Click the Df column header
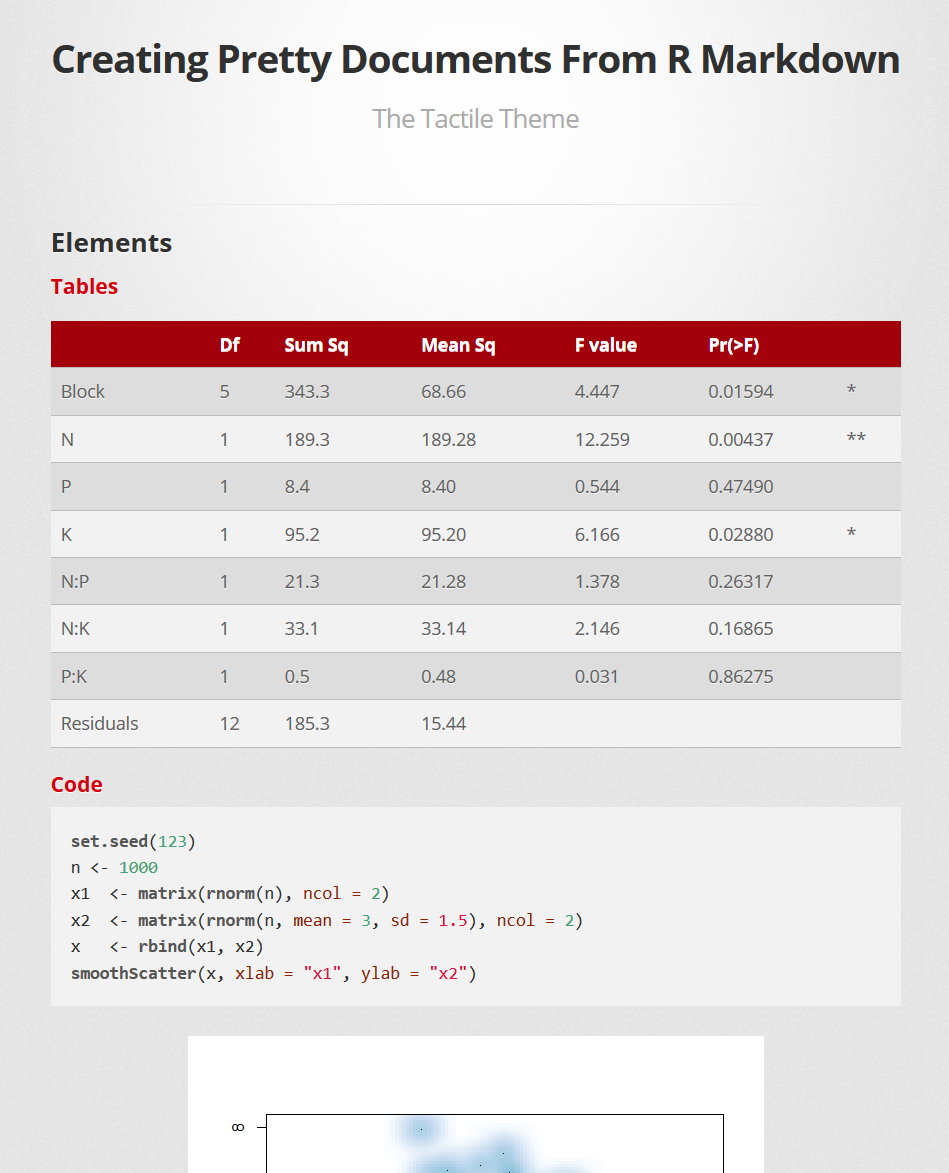The image size is (949, 1173). pyautogui.click(x=230, y=345)
